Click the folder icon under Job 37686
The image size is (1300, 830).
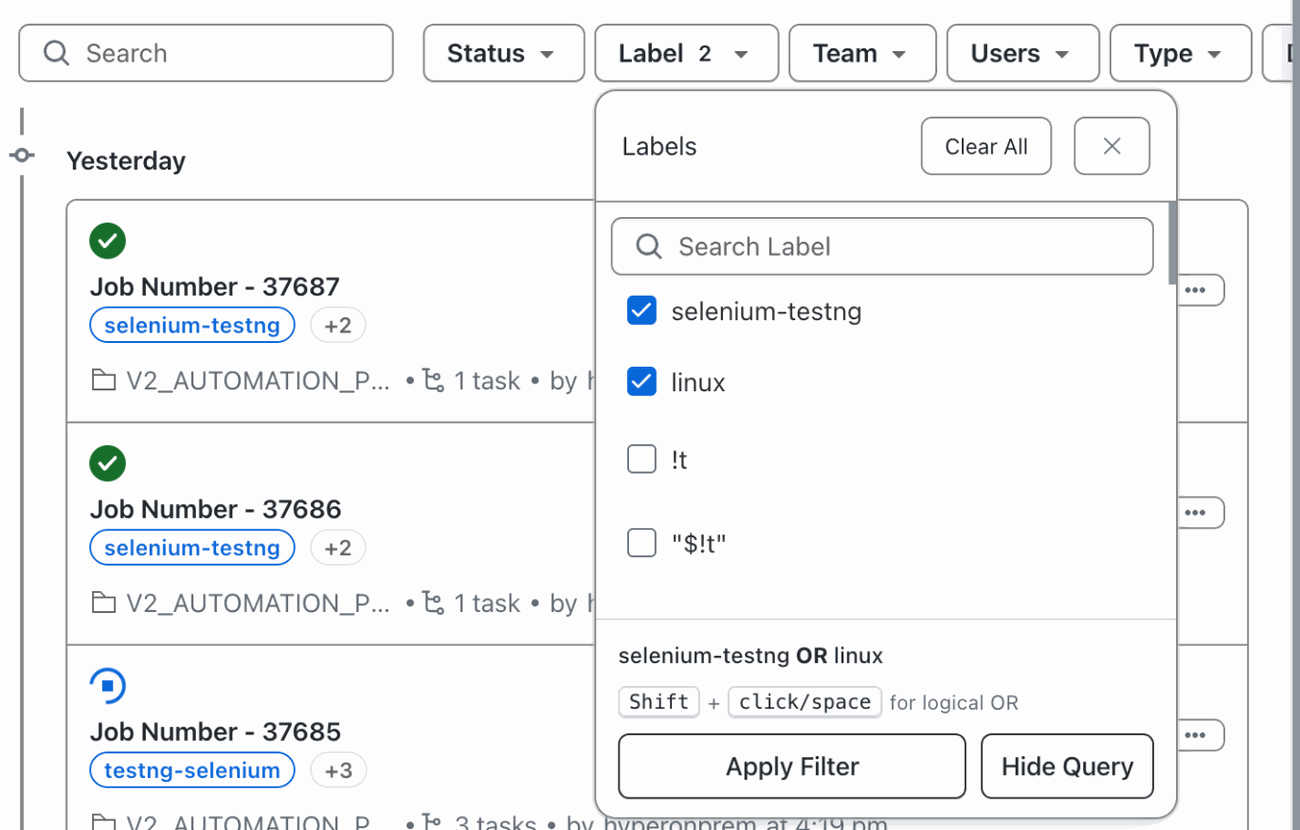point(103,603)
